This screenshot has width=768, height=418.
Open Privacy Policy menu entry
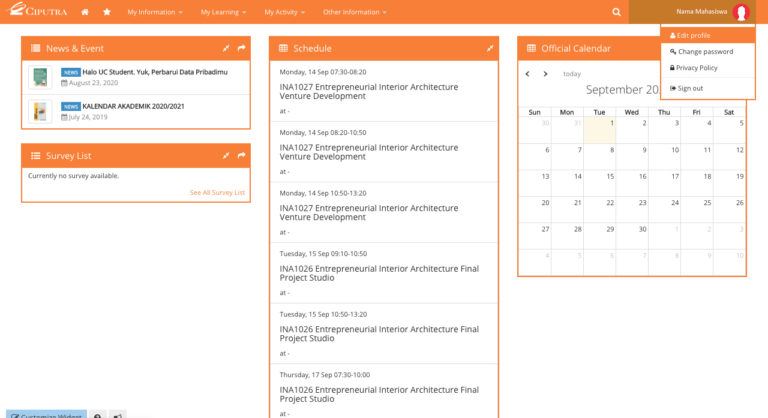[x=708, y=68]
